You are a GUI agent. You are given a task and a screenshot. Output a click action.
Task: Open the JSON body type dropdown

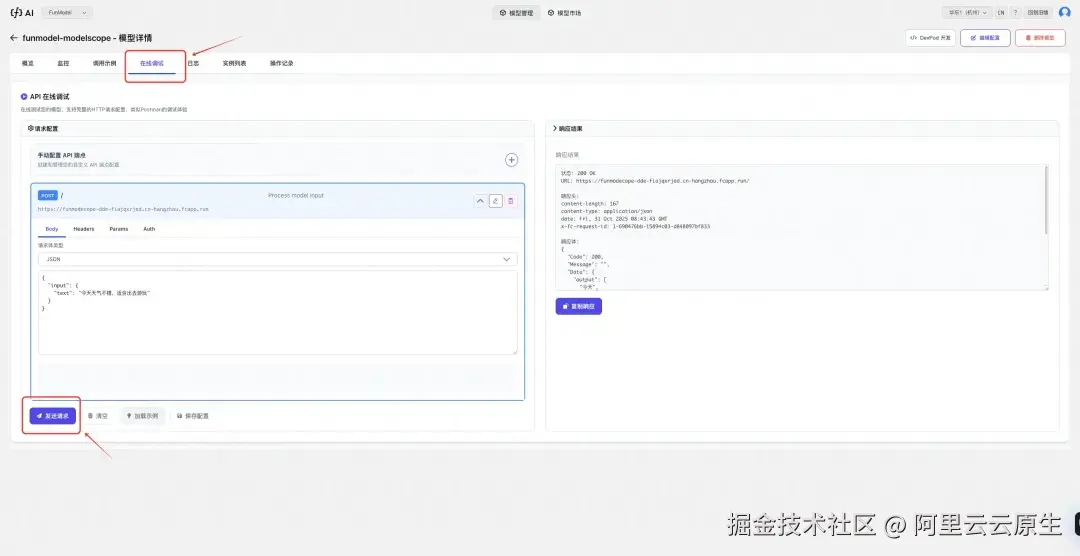click(278, 259)
